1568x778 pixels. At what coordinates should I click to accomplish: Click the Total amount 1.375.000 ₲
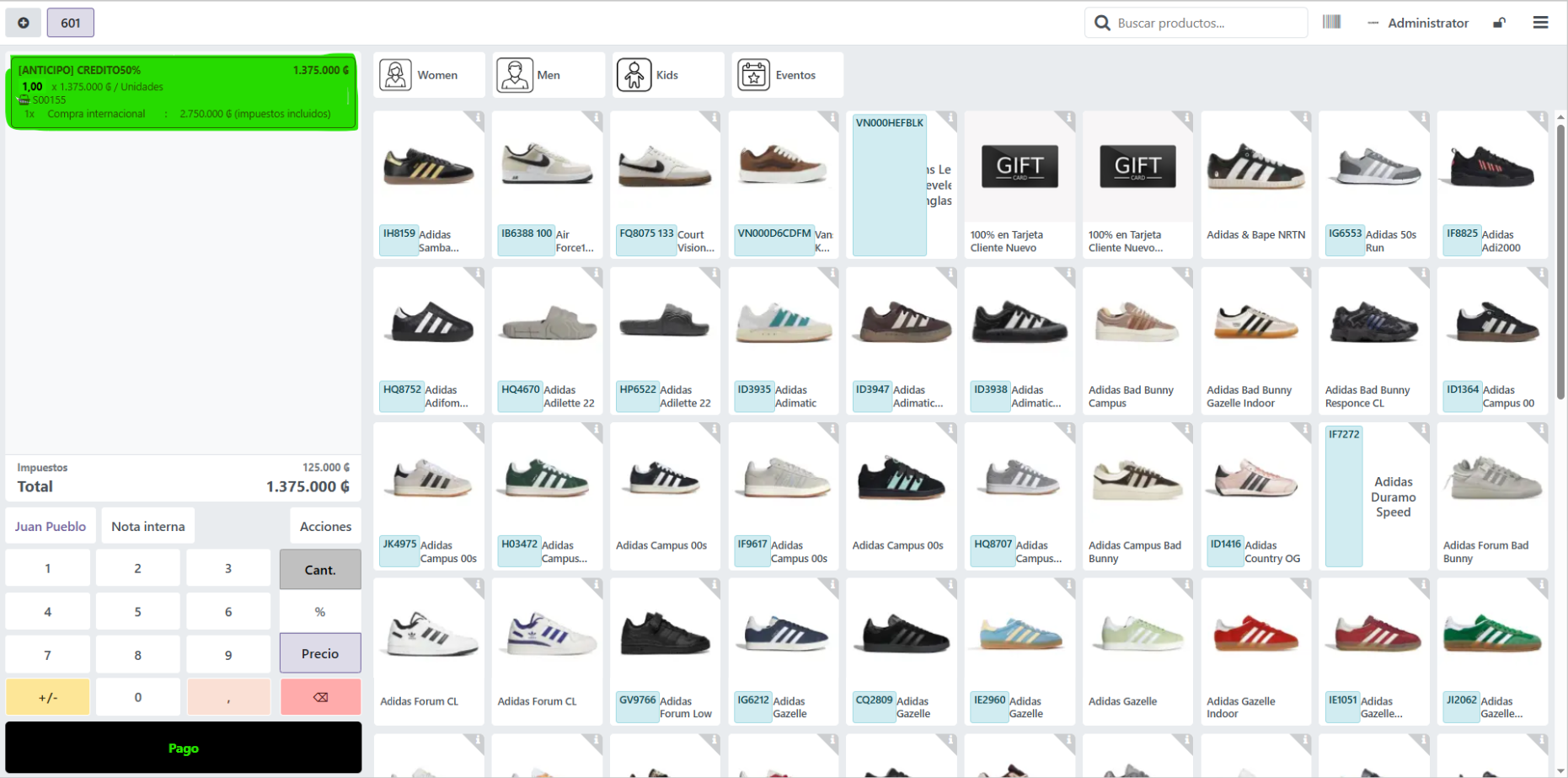click(x=308, y=486)
